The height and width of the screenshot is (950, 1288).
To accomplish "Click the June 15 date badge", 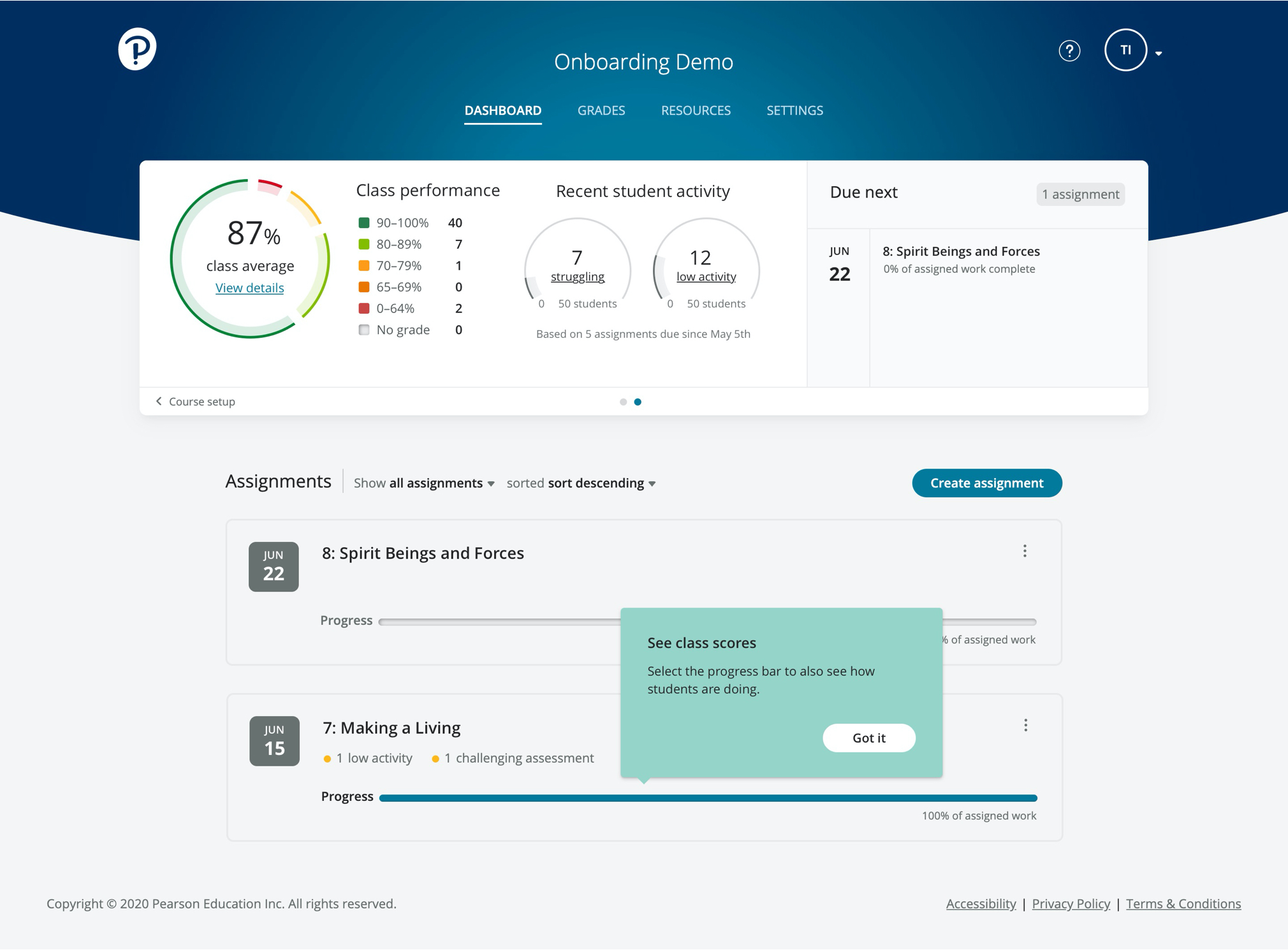I will [x=274, y=741].
